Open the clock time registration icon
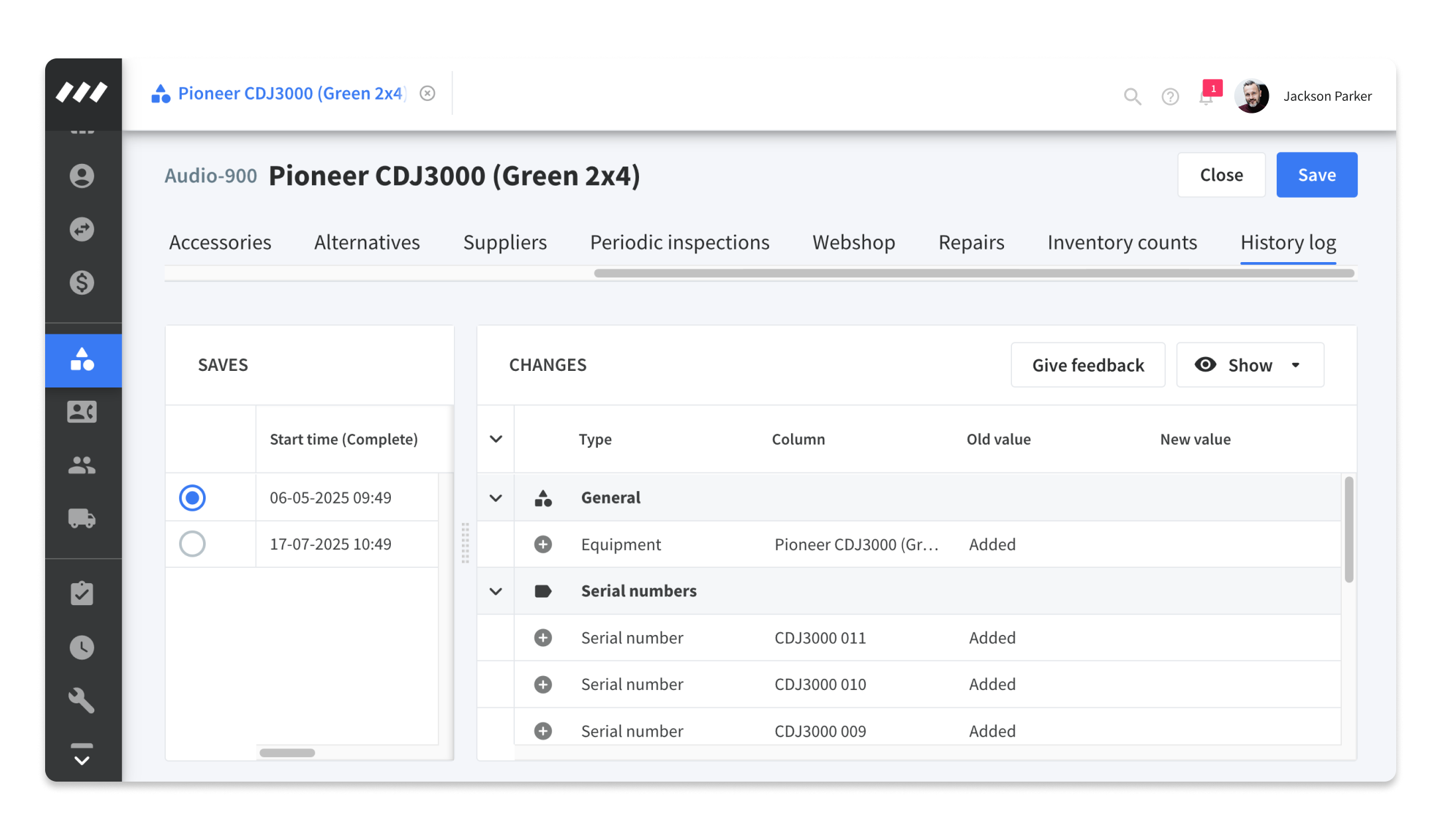This screenshot has height=840, width=1440. 82,648
